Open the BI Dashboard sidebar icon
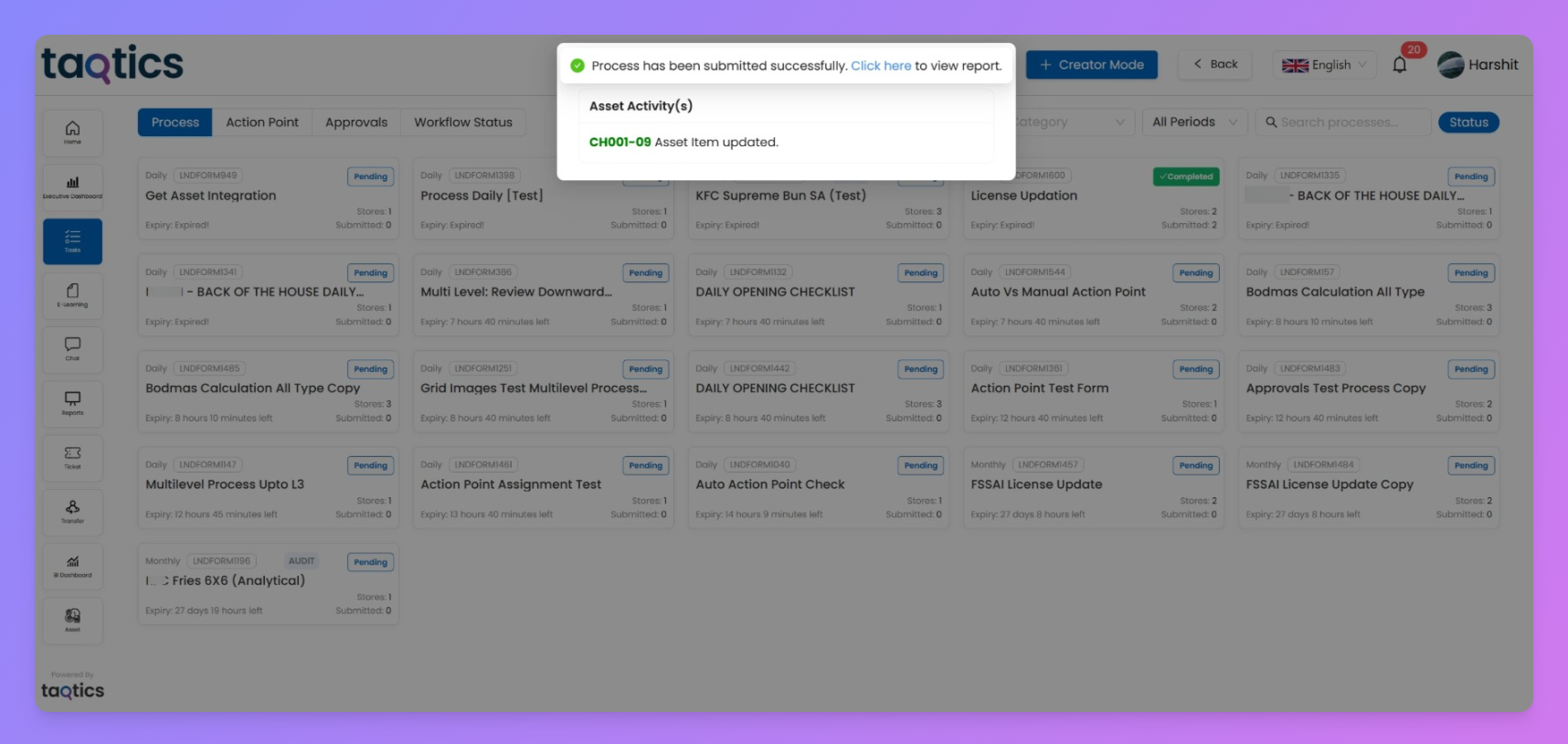The height and width of the screenshot is (744, 1568). pyautogui.click(x=72, y=566)
